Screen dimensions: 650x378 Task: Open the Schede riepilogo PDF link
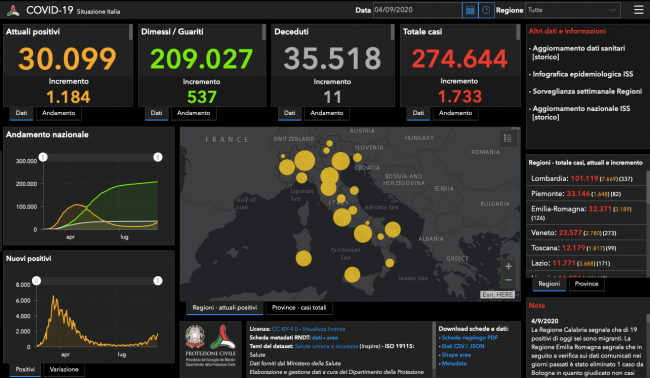pyautogui.click(x=470, y=338)
